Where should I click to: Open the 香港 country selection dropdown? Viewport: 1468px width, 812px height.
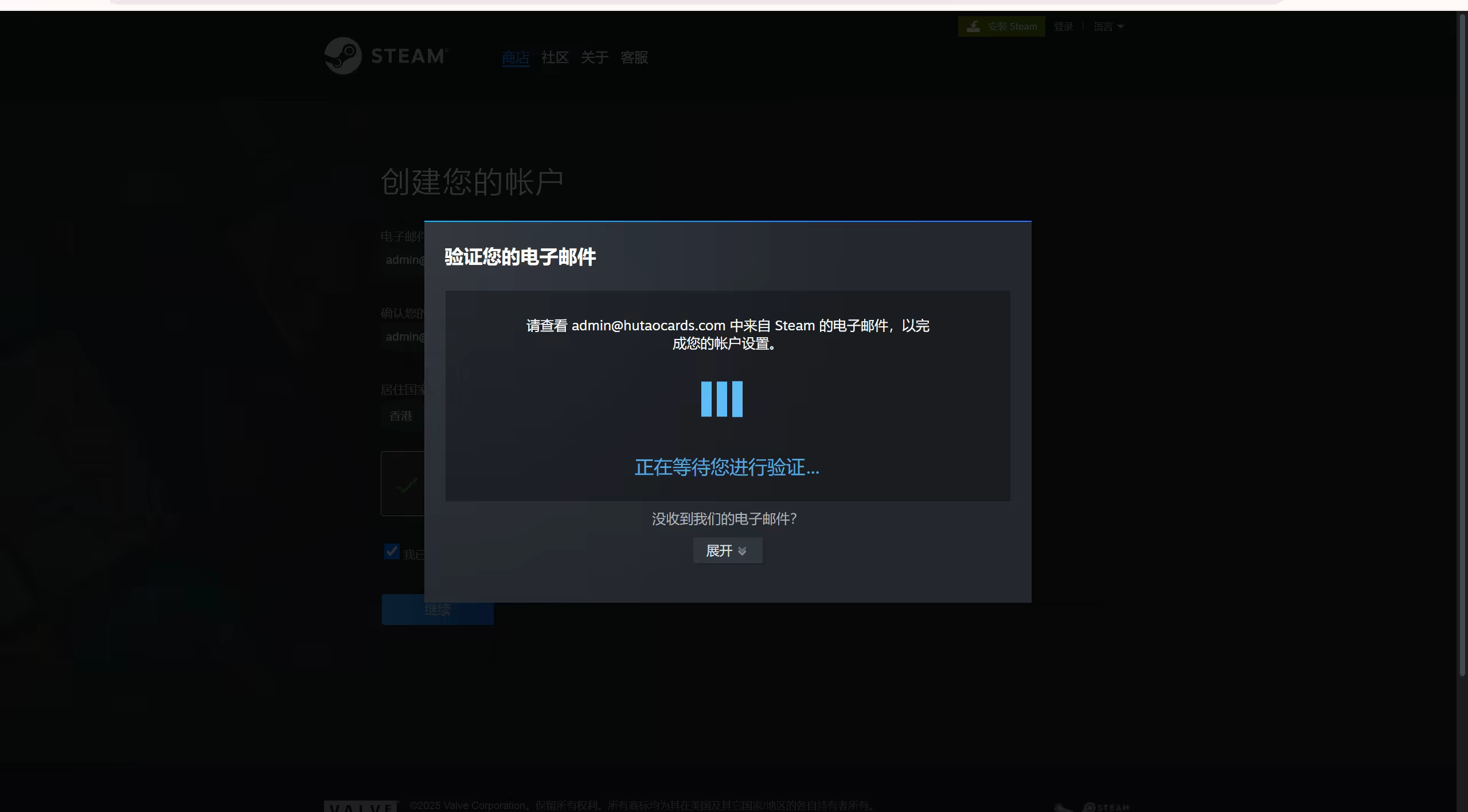click(x=401, y=416)
